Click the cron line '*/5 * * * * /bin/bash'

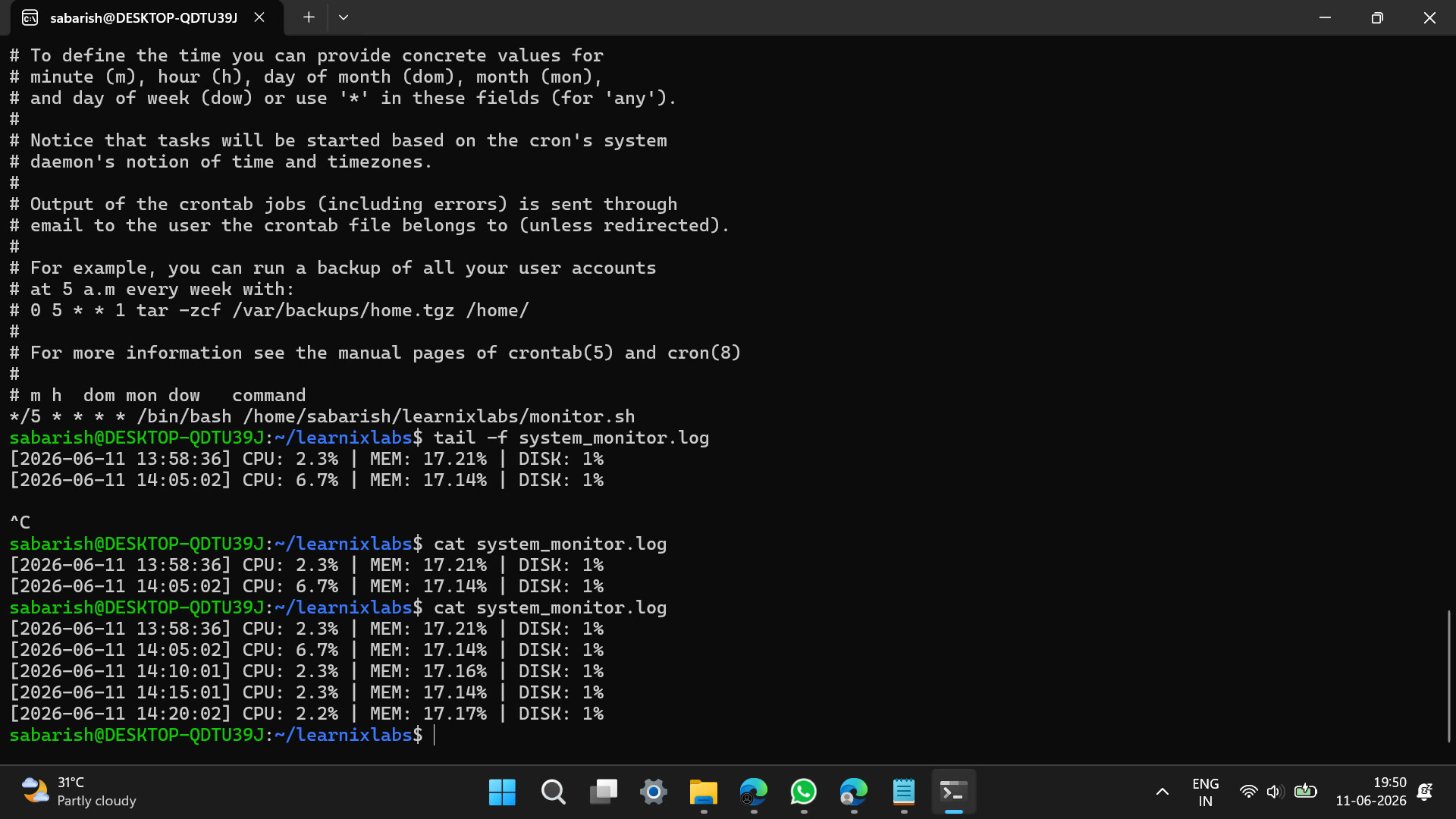click(322, 416)
